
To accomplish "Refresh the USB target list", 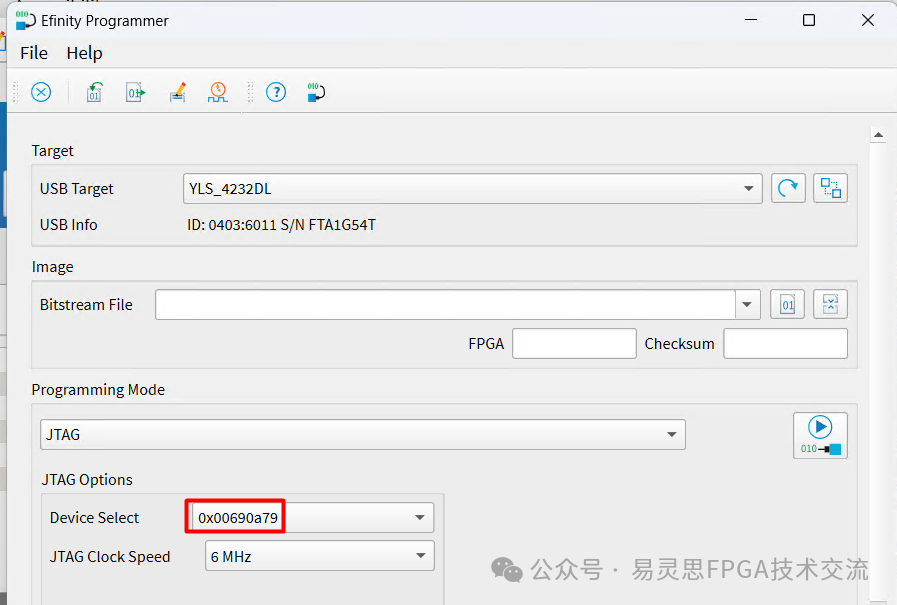I will (x=788, y=188).
